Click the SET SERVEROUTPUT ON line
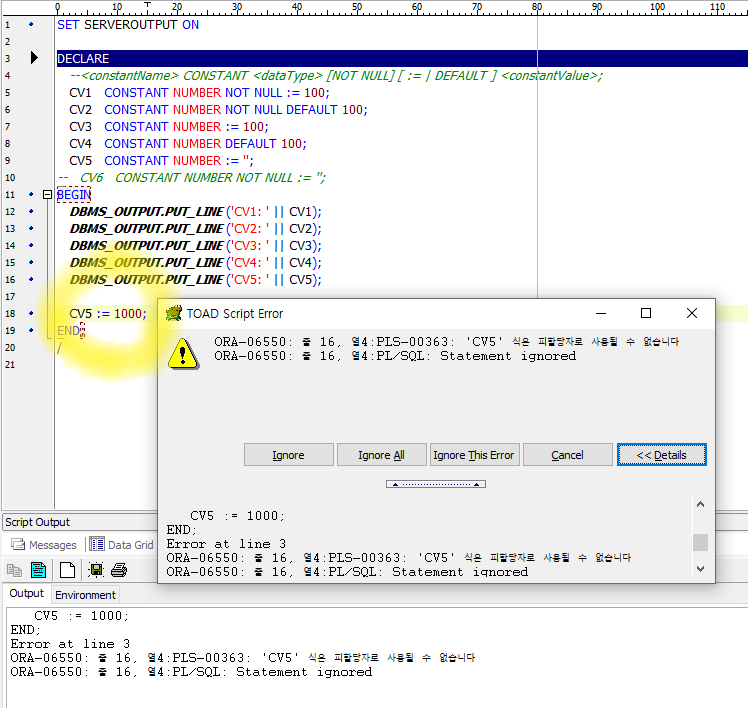The image size is (748, 708). [x=128, y=25]
